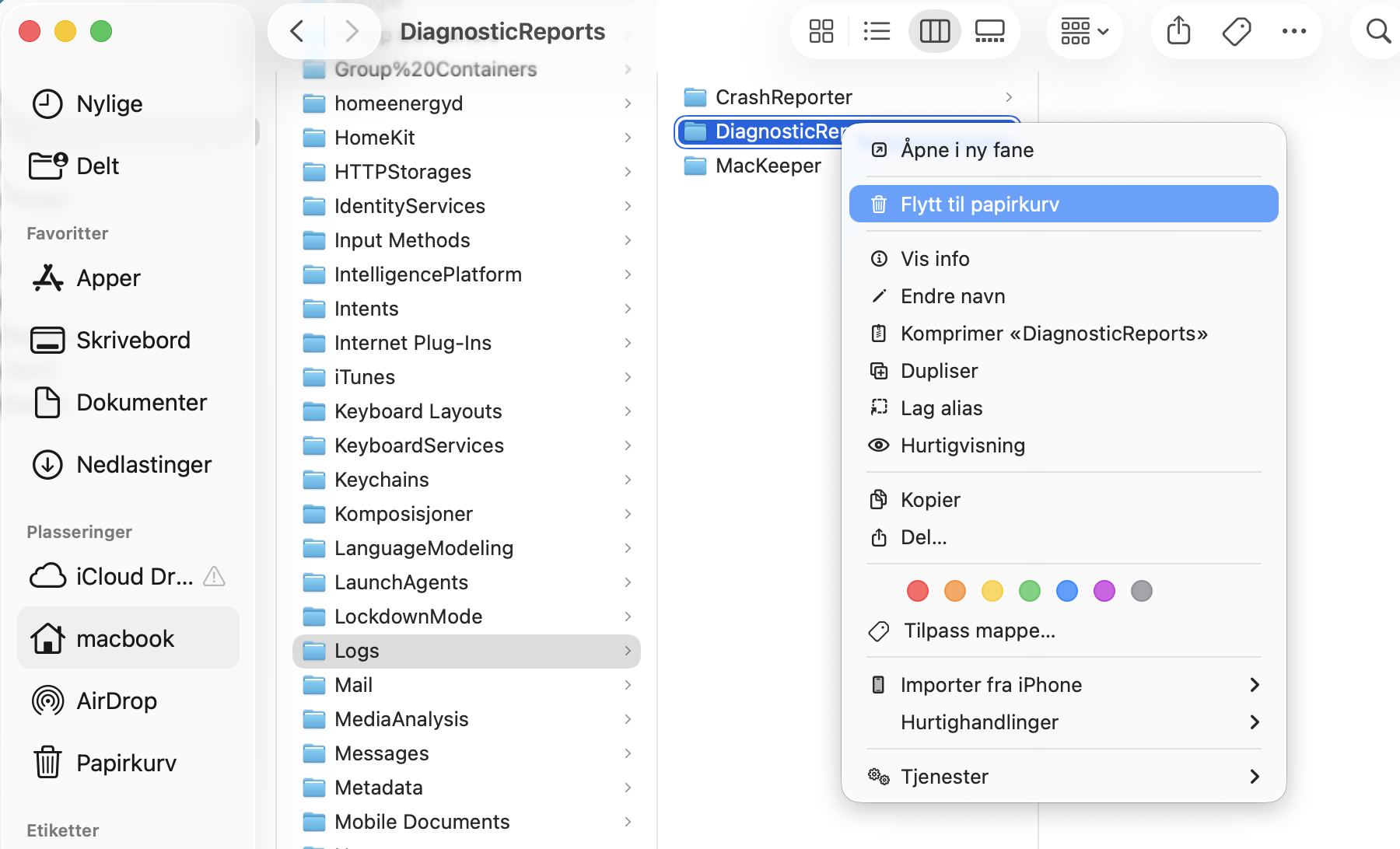Apply the red tag color
This screenshot has height=849, width=1400.
918,591
